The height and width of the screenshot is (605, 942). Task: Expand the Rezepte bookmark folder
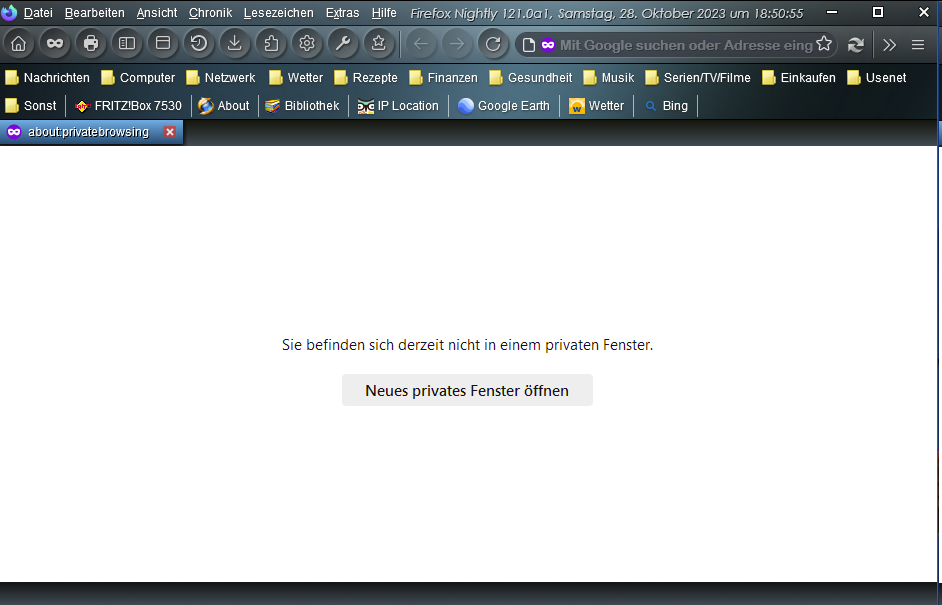click(x=366, y=78)
